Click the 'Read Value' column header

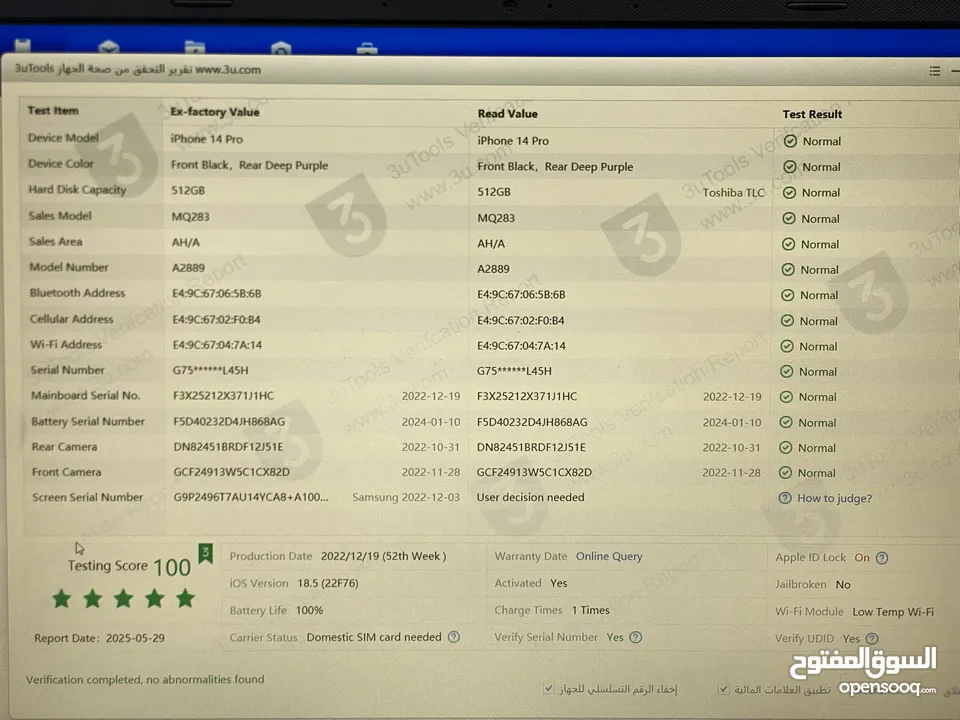click(508, 114)
